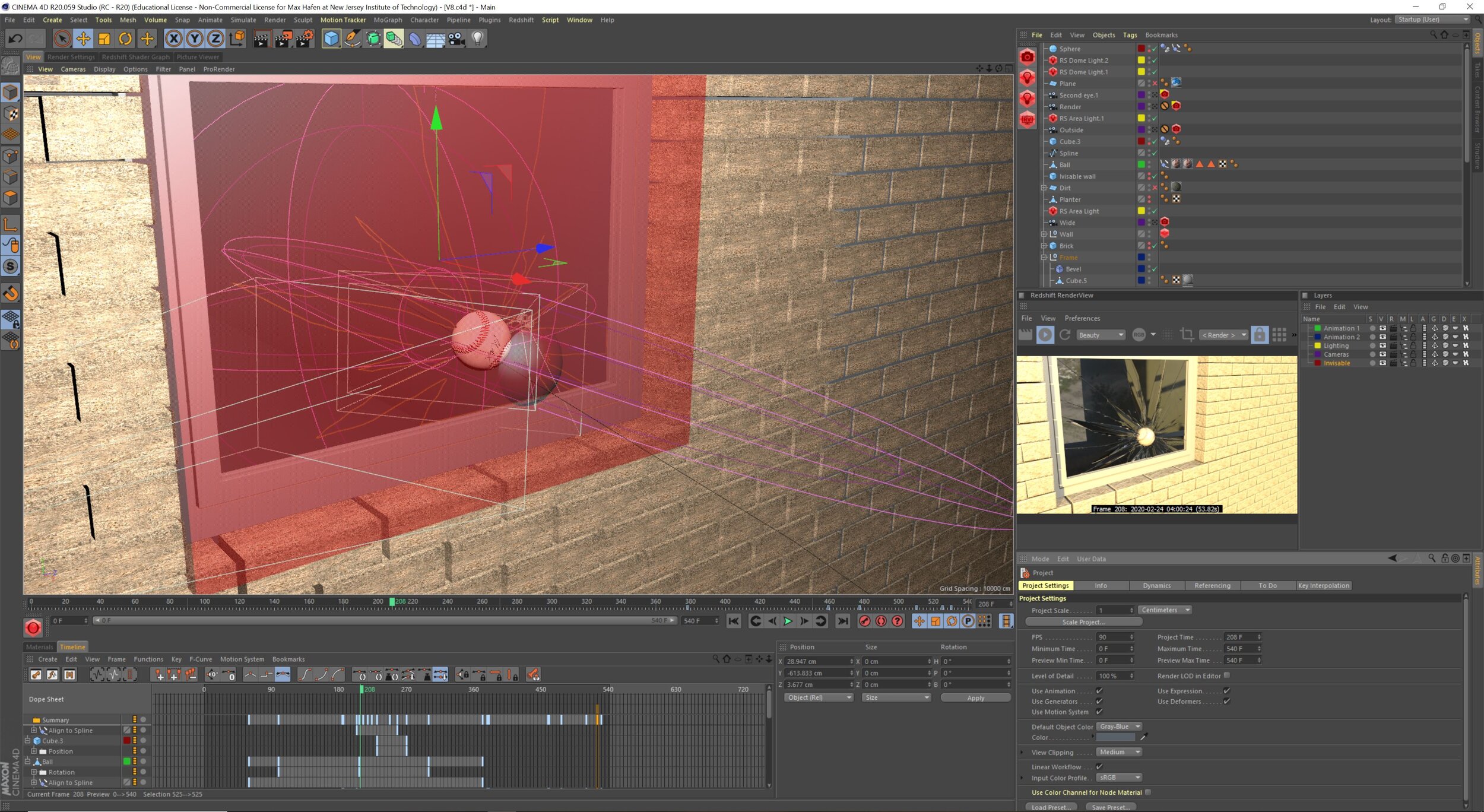Screen dimensions: 1484x812
Task: Click the Scale Project button
Action: click(1083, 622)
